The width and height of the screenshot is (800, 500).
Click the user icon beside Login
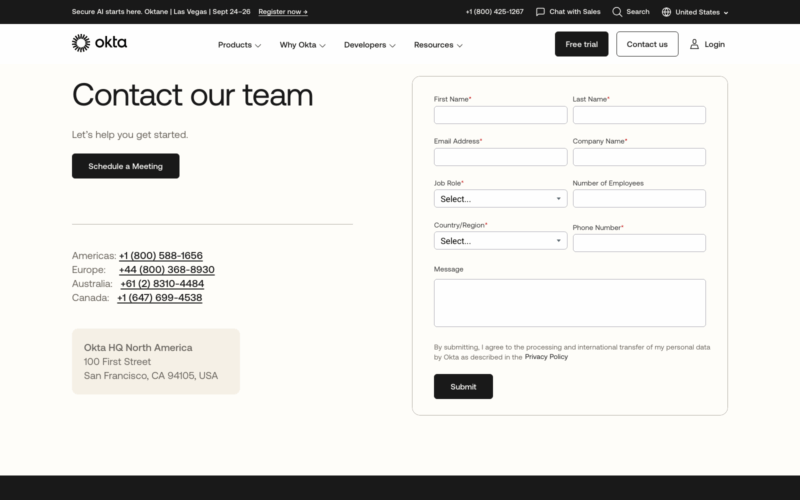point(694,44)
